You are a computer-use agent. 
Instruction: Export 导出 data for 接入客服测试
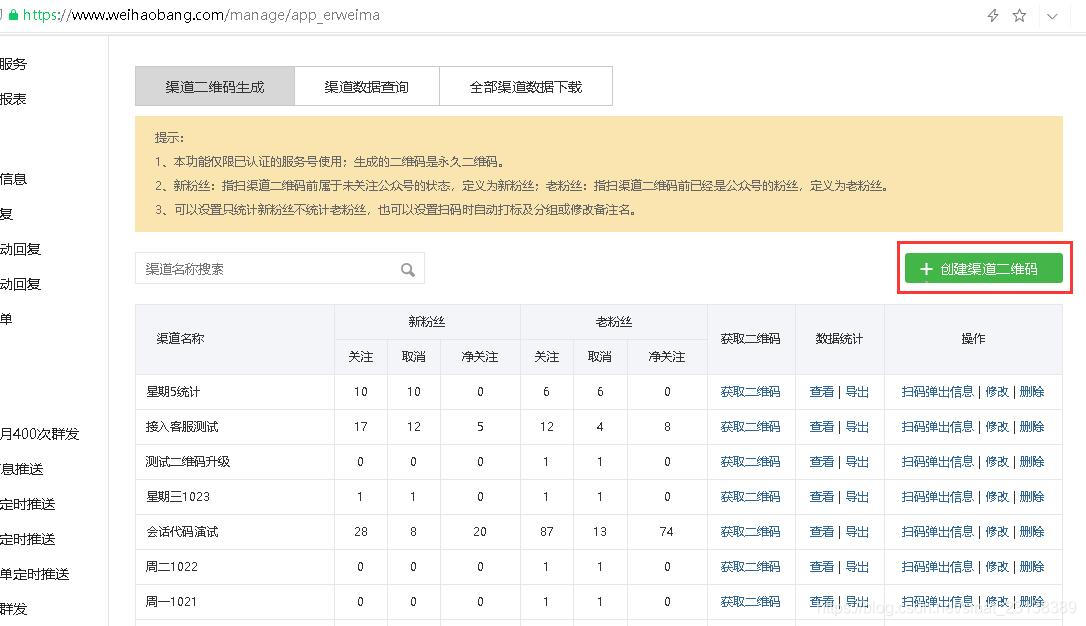point(857,427)
